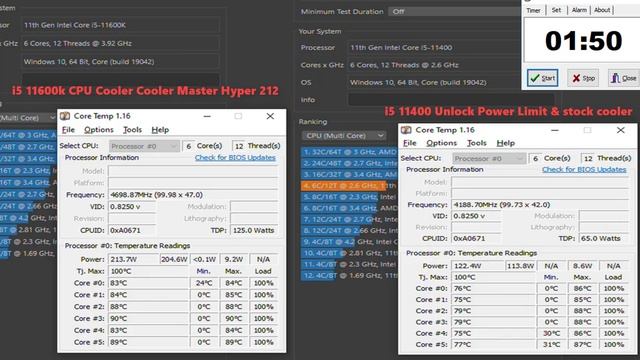
Task: Select ranking row 2. 24C/48T @ 2.7 GHz
Action: click(x=349, y=163)
